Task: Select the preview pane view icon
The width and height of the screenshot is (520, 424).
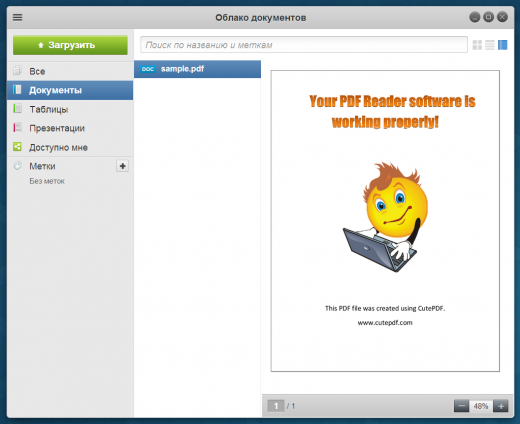Action: coord(502,45)
